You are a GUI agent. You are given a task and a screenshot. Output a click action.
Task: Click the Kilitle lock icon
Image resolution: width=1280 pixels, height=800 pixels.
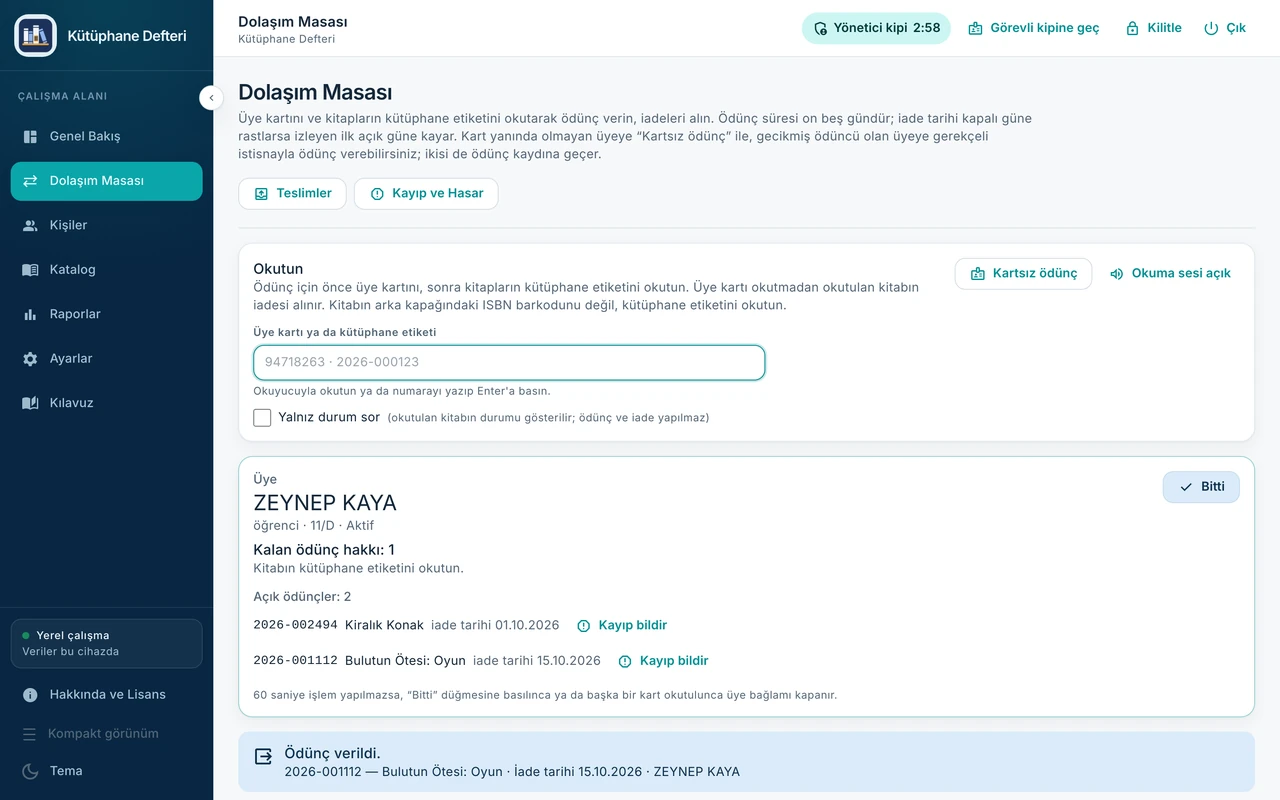[x=1132, y=28]
